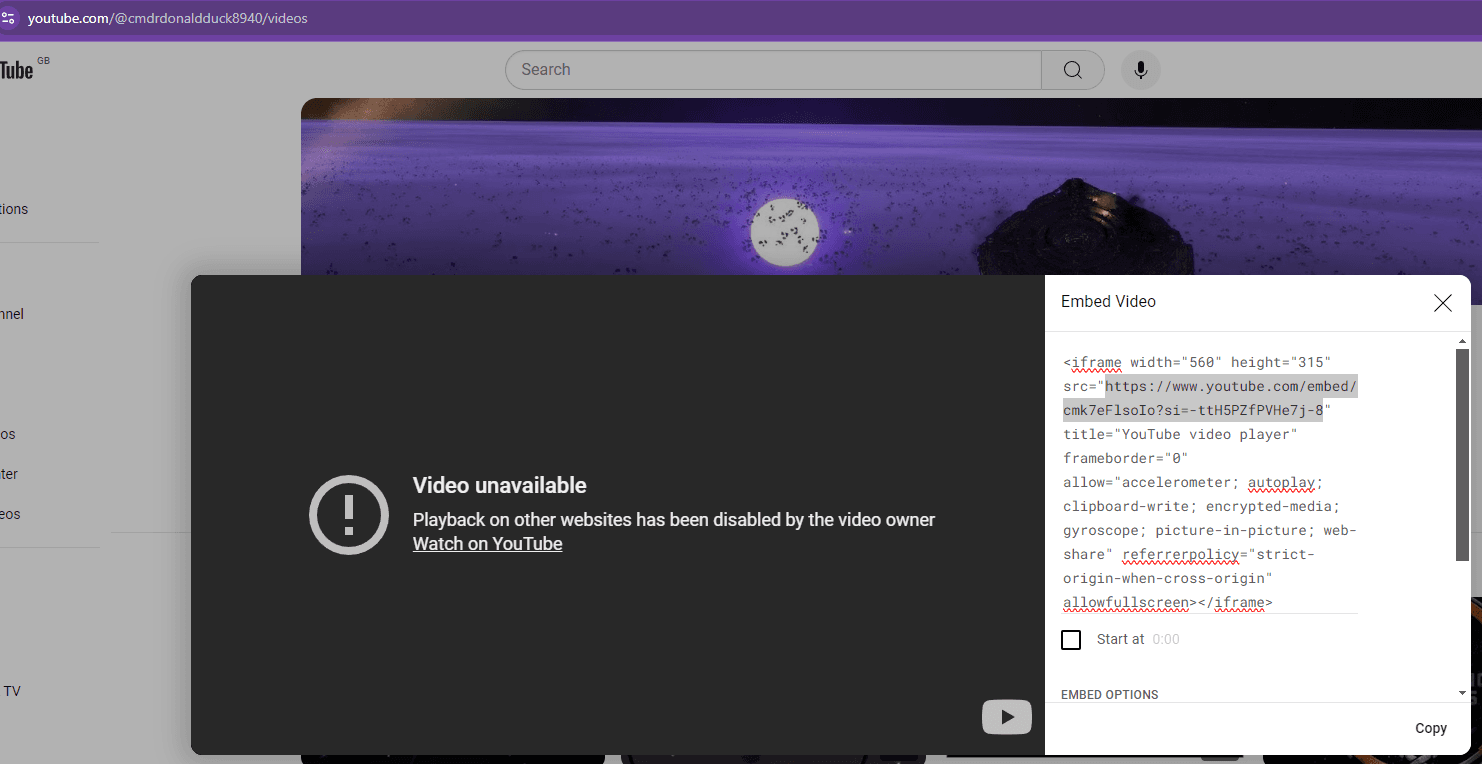
Task: Activate voice search microphone icon
Action: coord(1140,70)
